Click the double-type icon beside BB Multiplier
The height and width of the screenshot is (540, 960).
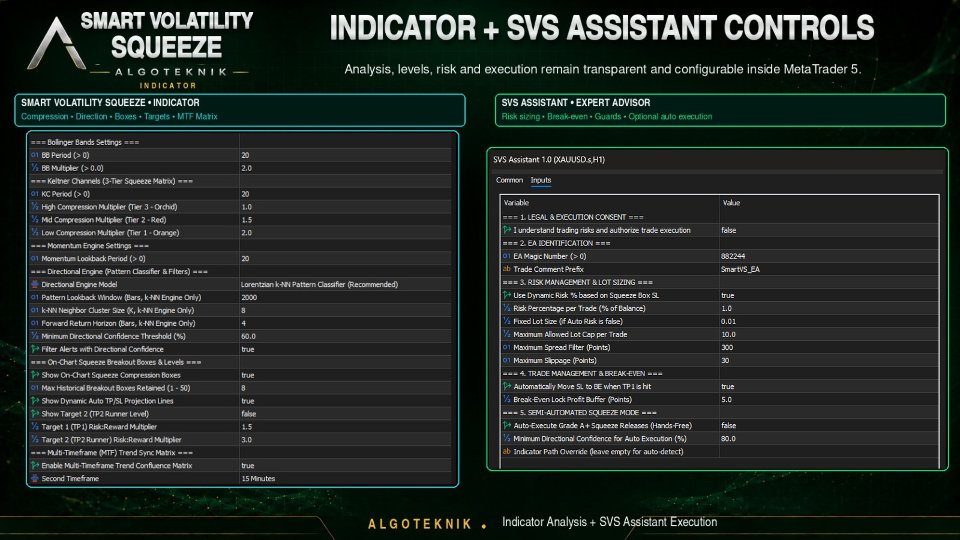coord(35,168)
